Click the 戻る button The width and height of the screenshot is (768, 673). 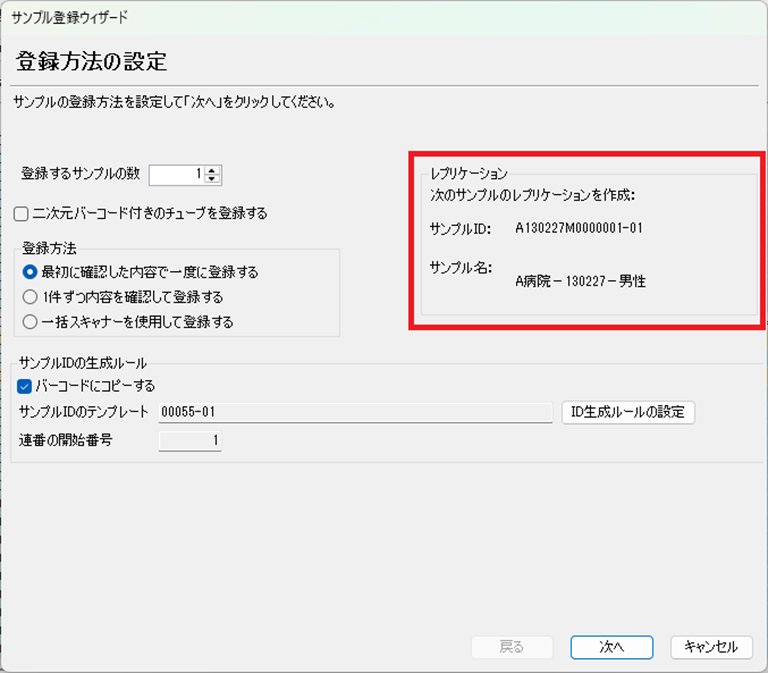511,647
